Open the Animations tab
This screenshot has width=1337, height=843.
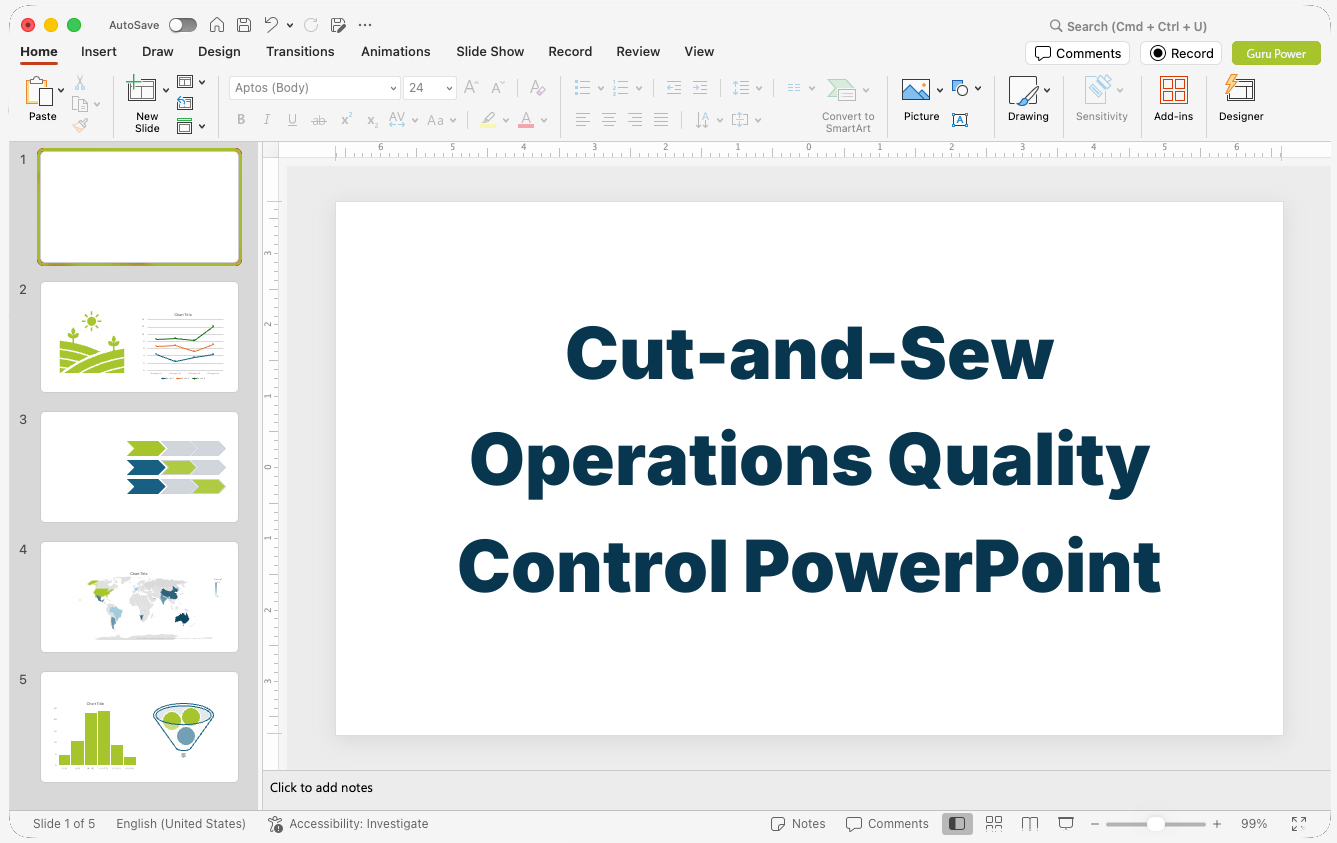click(396, 51)
